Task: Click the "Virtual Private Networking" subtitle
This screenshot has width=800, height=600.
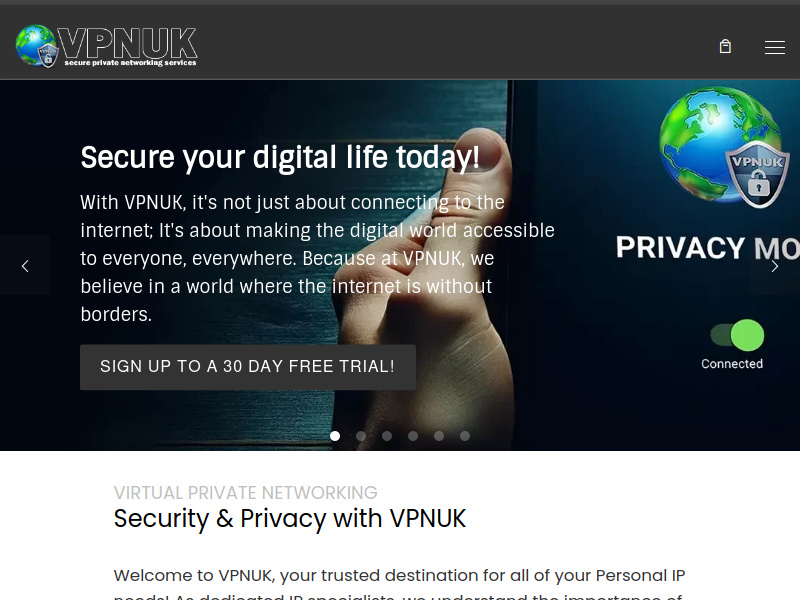Action: click(x=245, y=493)
